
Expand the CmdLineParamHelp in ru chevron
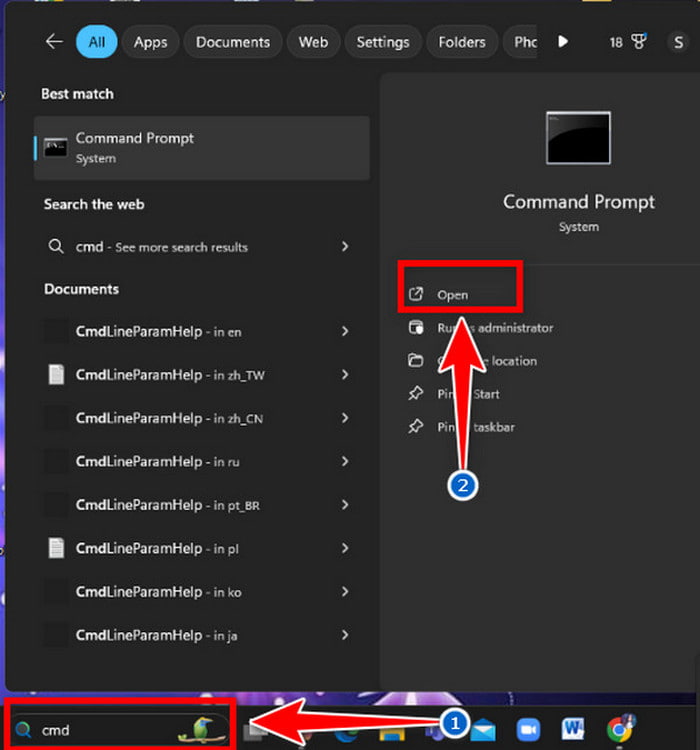(345, 461)
